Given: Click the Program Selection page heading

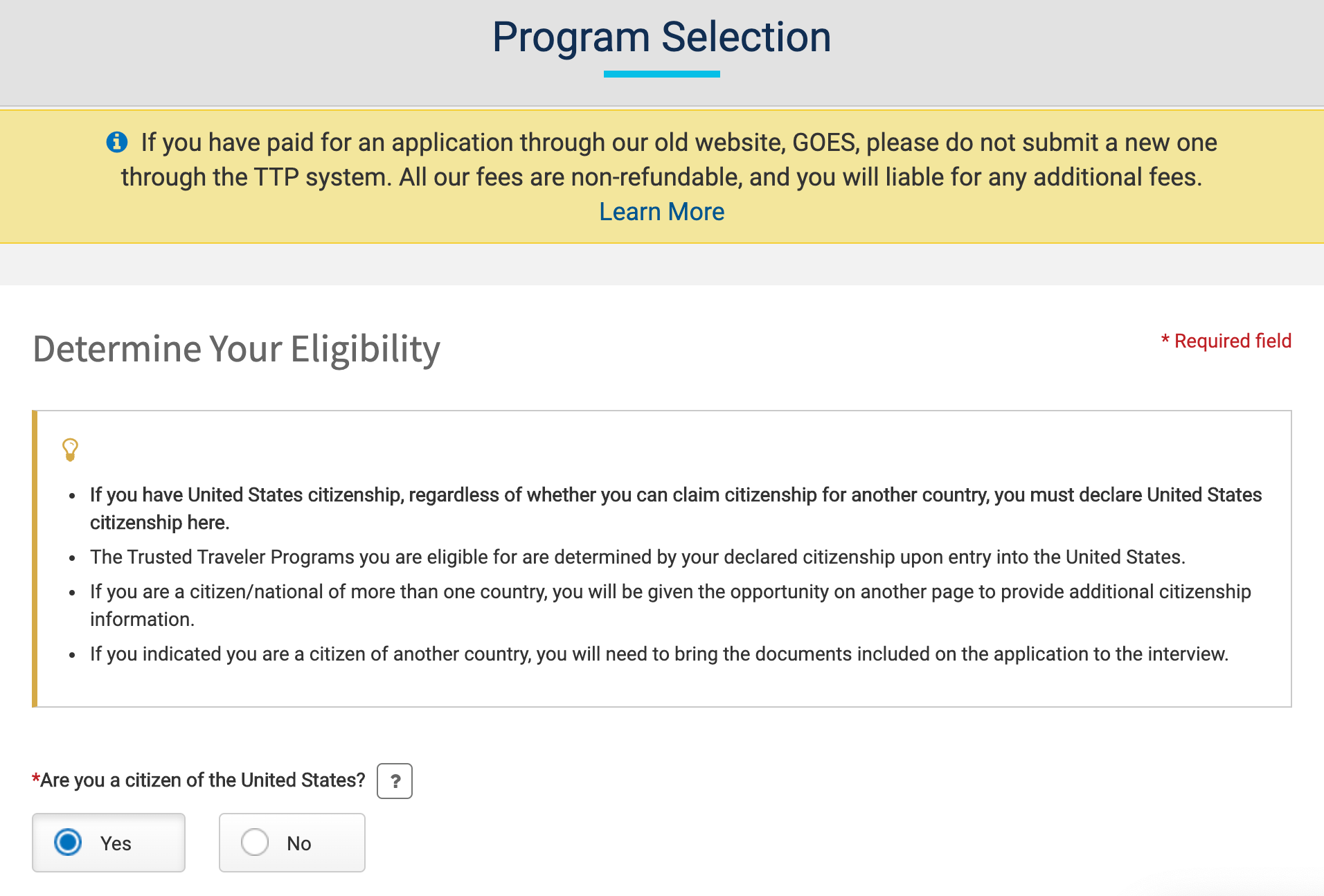Looking at the screenshot, I should pos(661,37).
